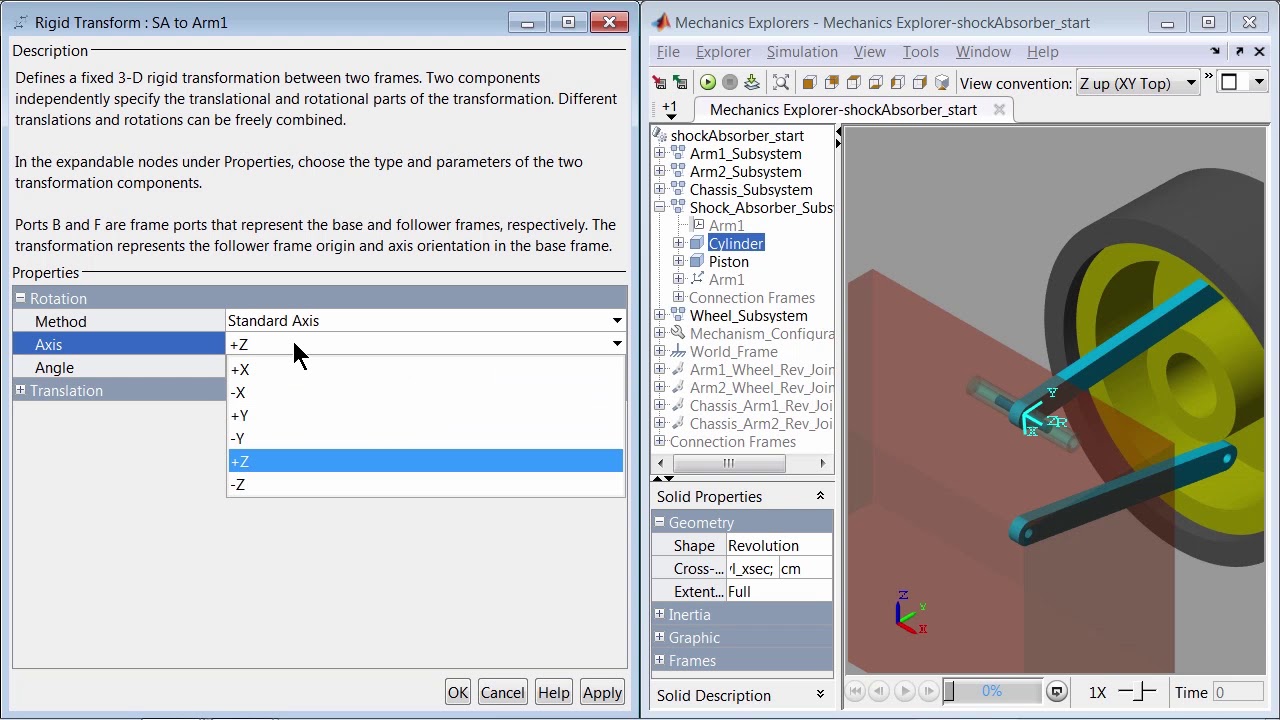
Task: Click the play animation button
Action: 905,691
